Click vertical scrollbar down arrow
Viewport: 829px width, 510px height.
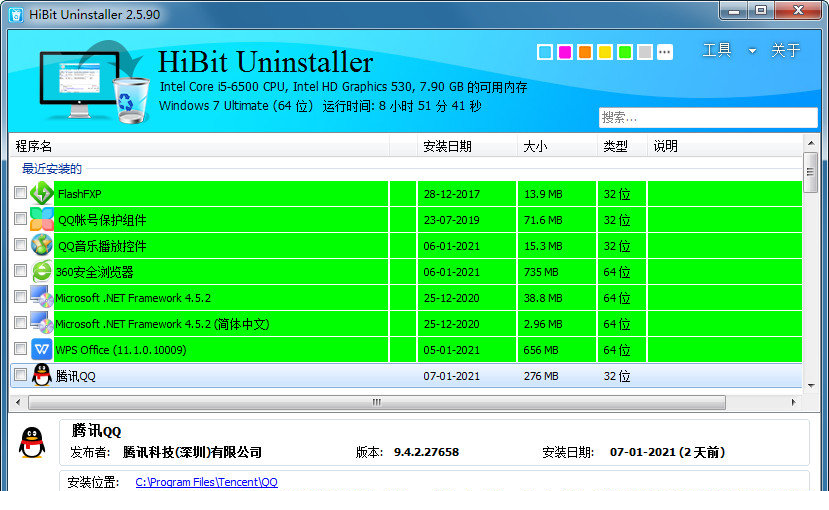click(x=810, y=385)
